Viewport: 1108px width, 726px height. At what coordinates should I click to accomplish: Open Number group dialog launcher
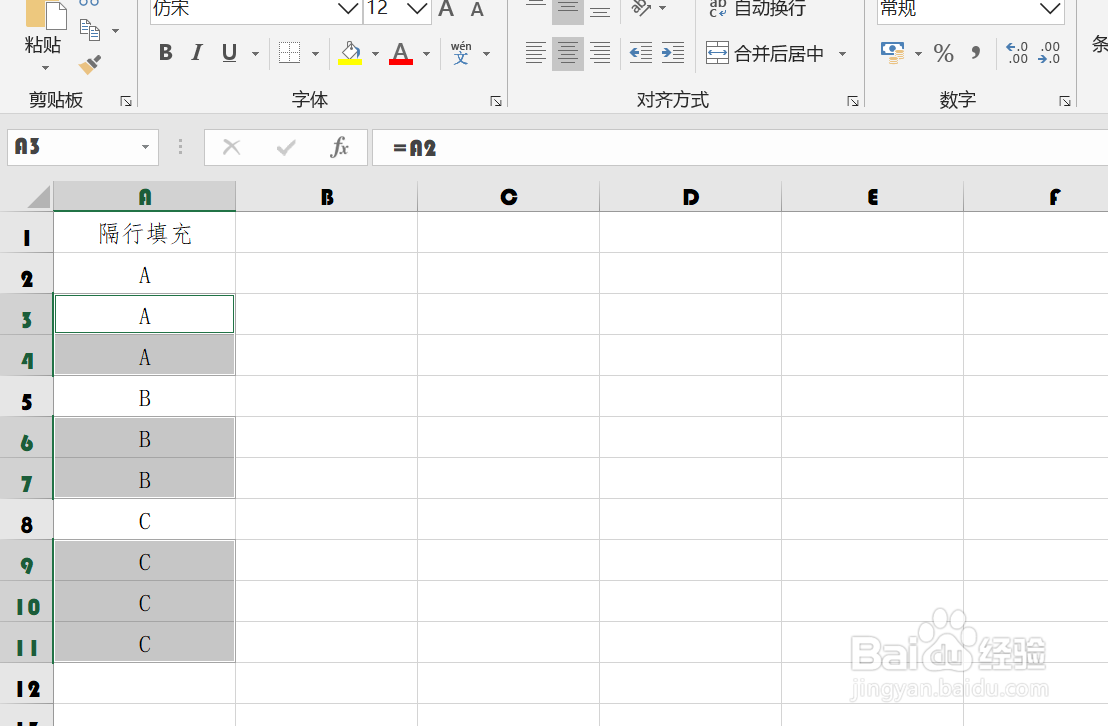1065,101
